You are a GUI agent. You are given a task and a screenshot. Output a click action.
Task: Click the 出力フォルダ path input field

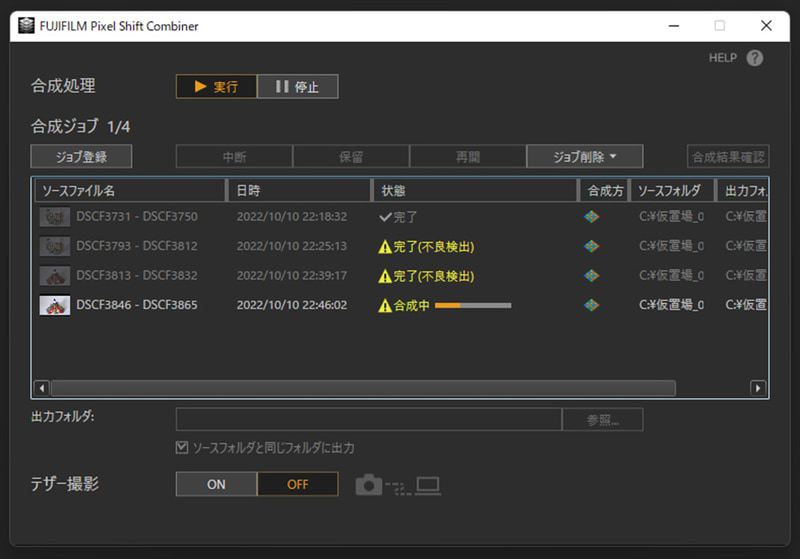(x=369, y=420)
